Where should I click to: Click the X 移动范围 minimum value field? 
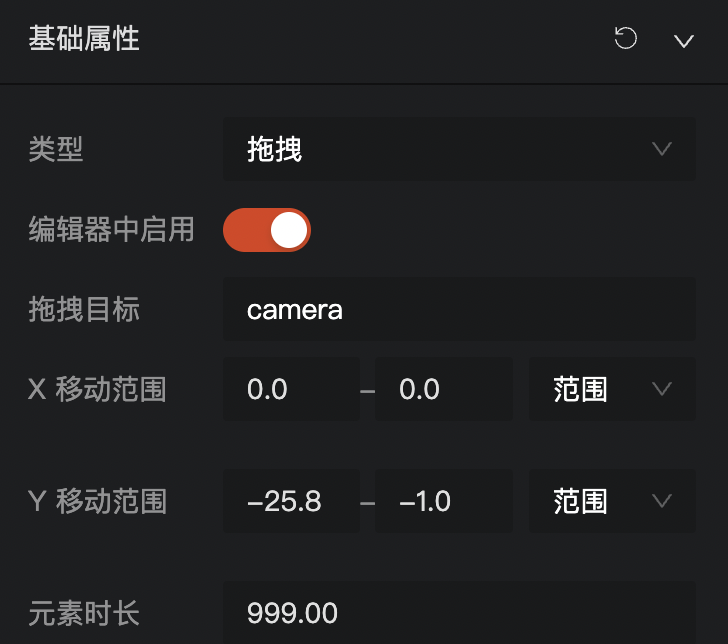292,389
